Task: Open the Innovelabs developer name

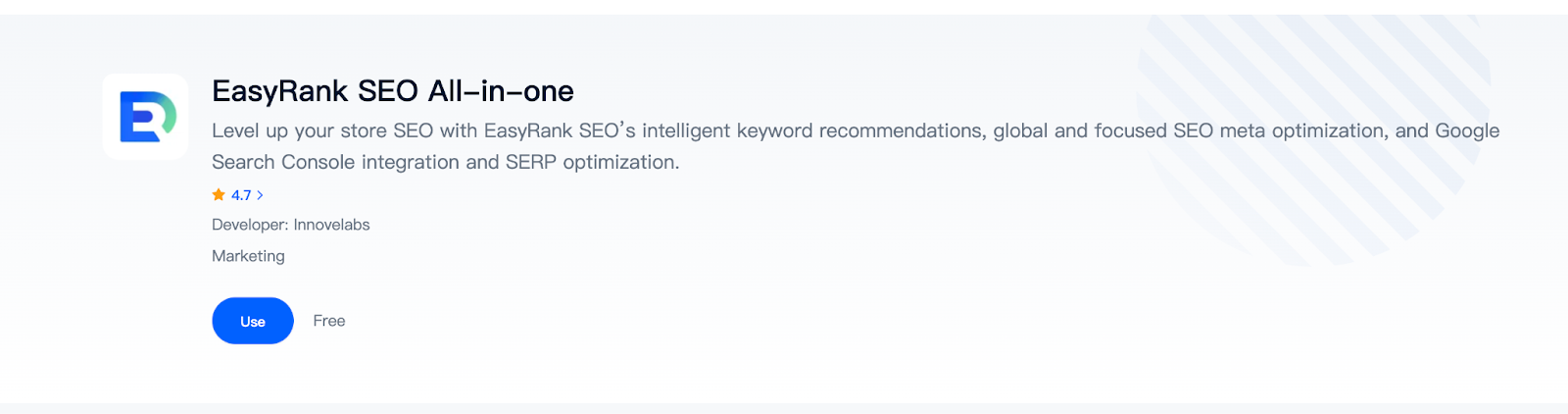Action: [331, 225]
